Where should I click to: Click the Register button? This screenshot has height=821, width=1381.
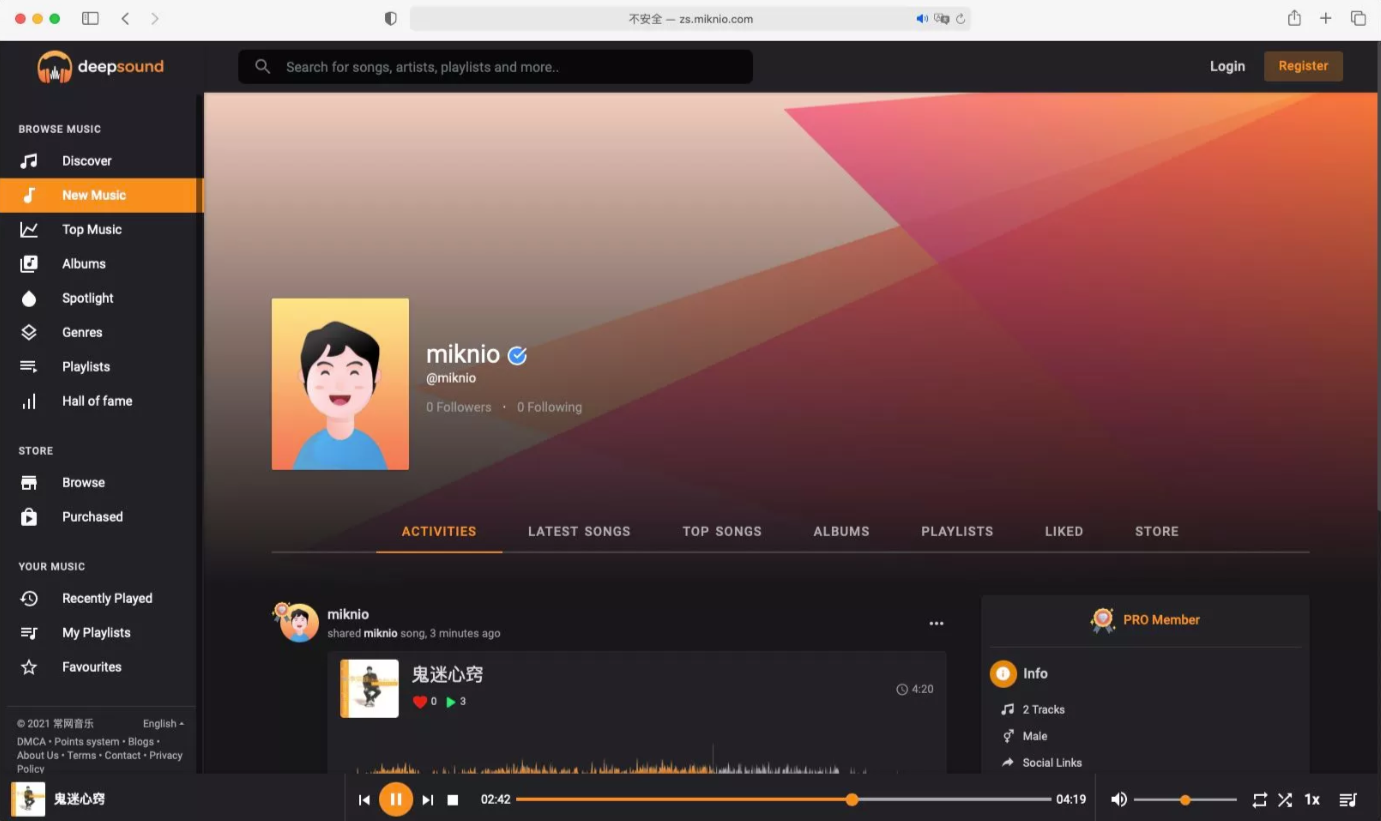point(1303,66)
